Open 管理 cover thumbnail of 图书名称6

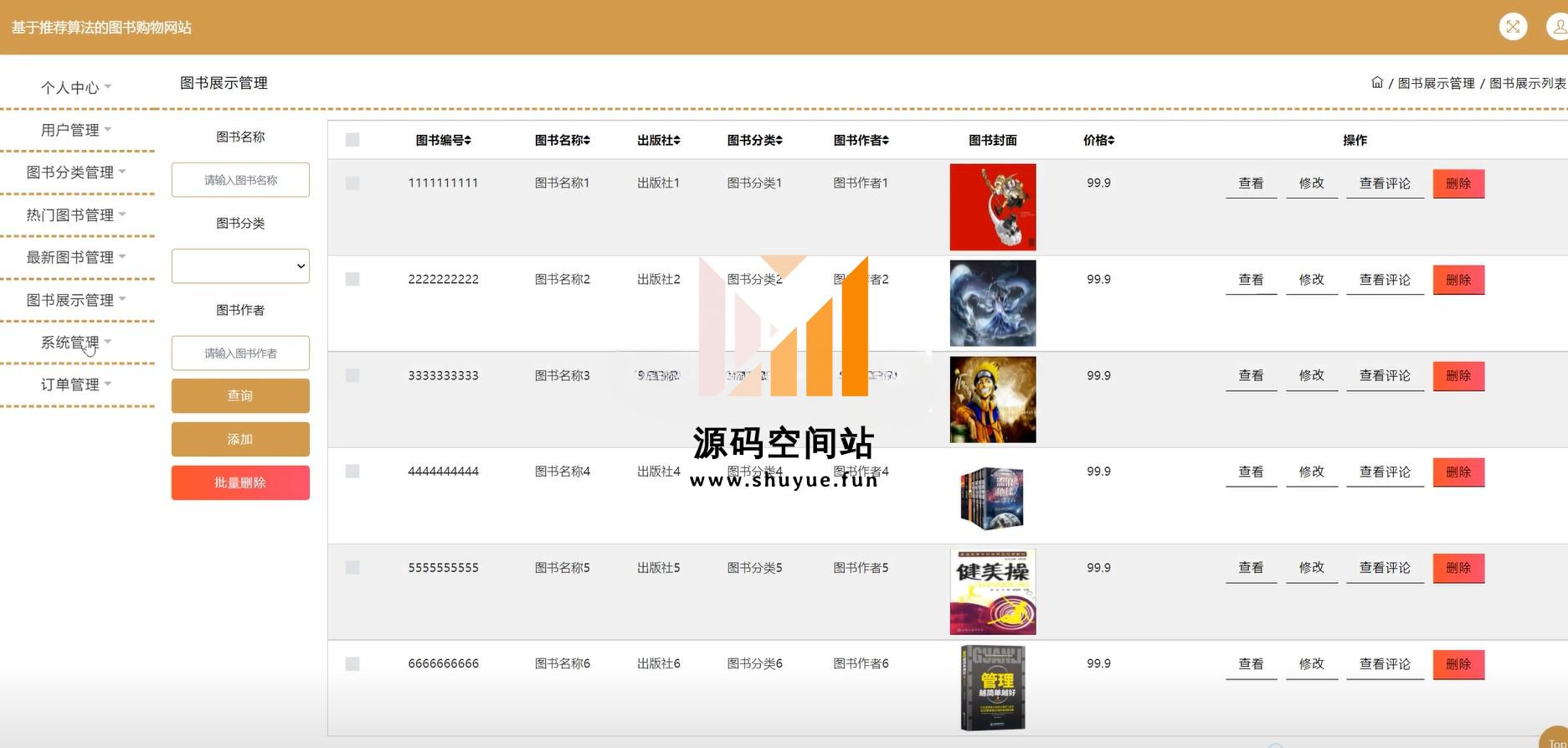tap(993, 688)
